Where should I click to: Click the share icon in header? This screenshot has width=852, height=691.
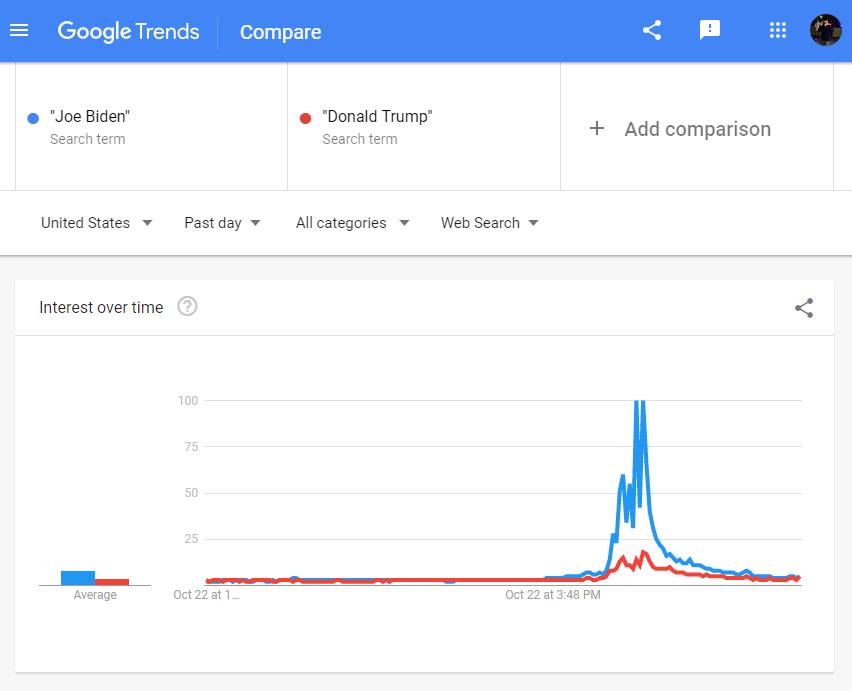(652, 30)
